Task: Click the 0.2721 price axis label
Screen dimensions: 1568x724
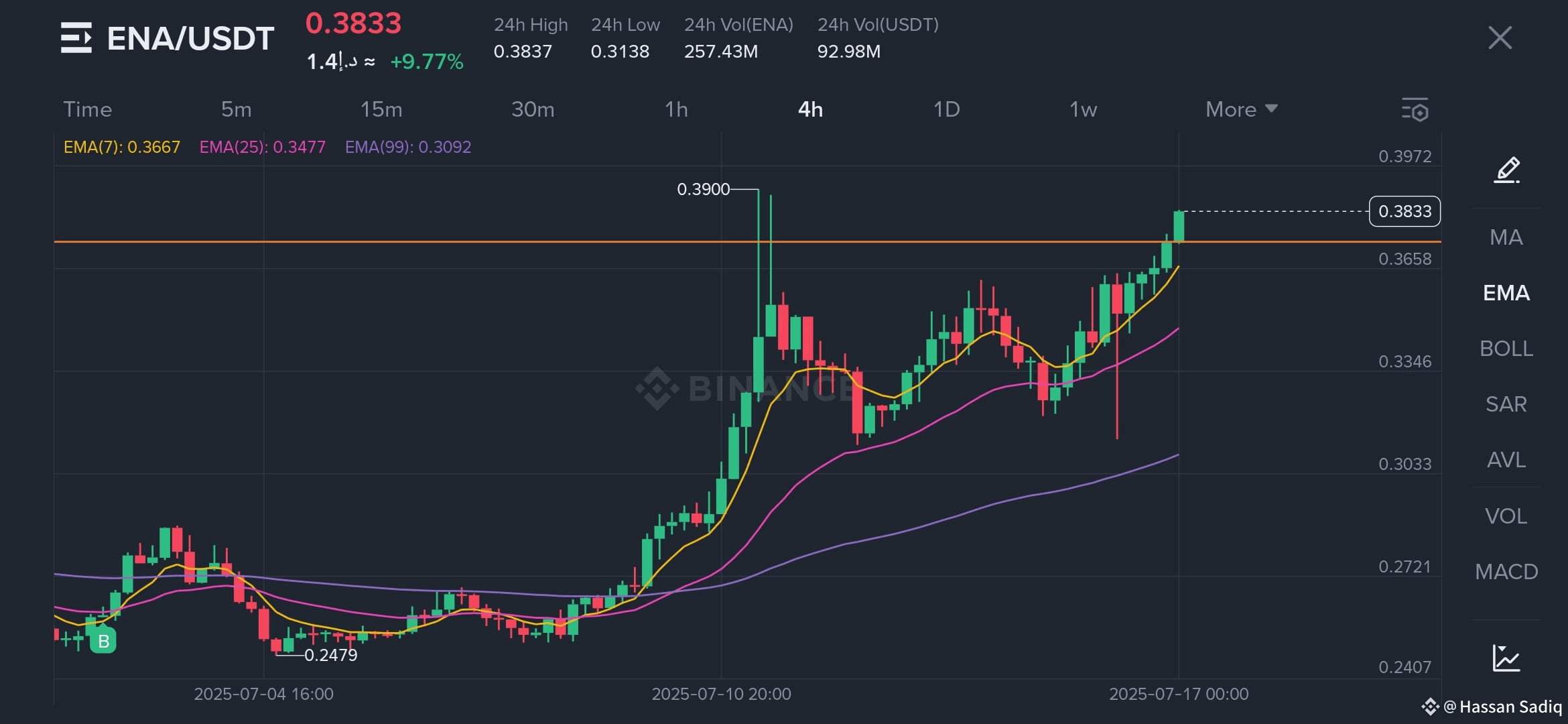Action: point(1404,566)
